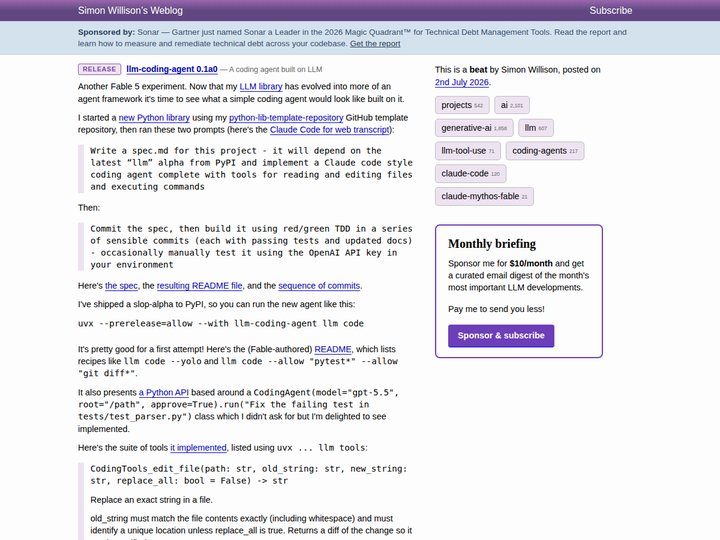Click the RELEASE badge
The height and width of the screenshot is (540, 720).
point(100,69)
